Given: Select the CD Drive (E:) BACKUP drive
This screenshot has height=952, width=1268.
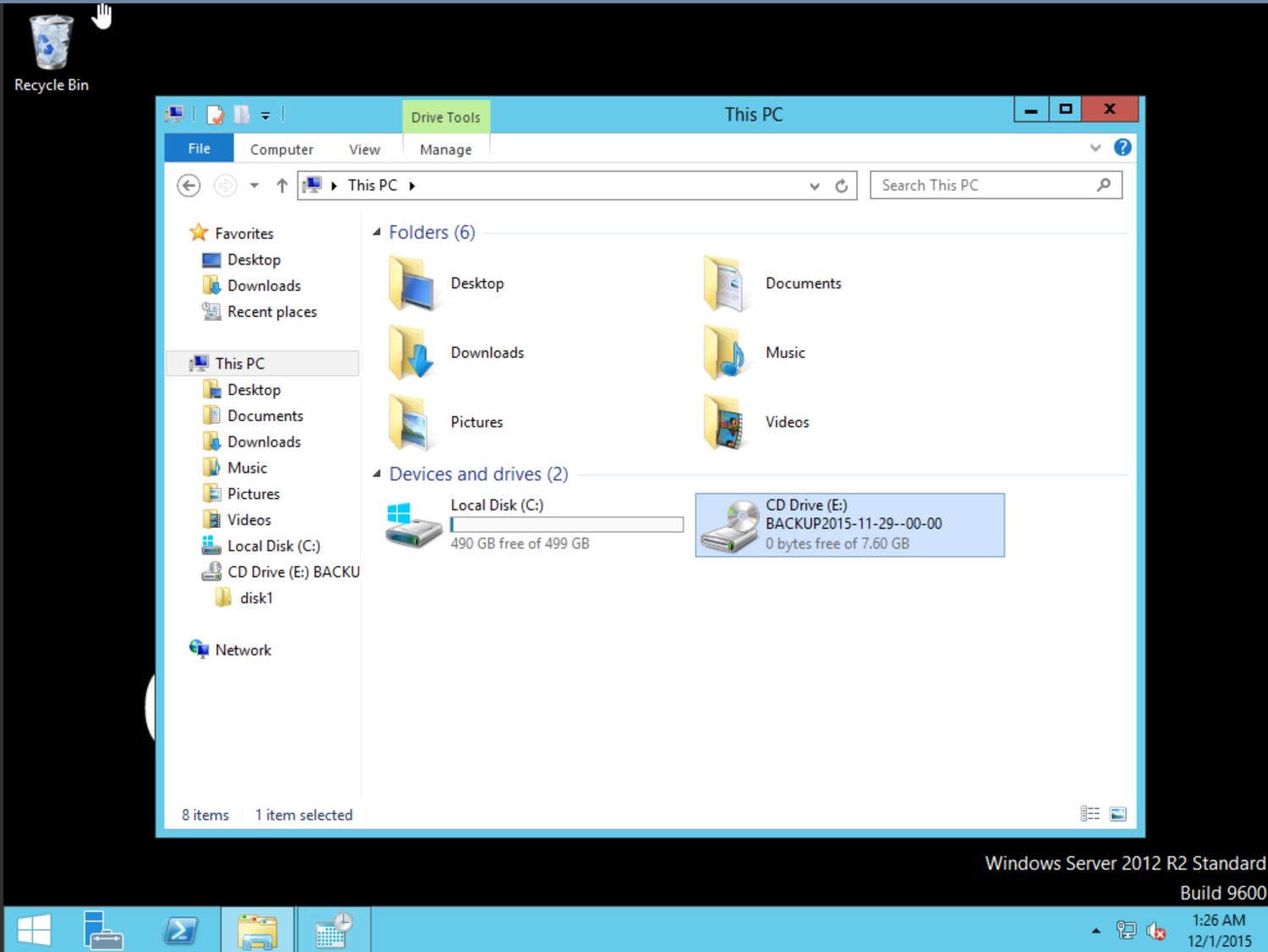Looking at the screenshot, I should tap(850, 525).
